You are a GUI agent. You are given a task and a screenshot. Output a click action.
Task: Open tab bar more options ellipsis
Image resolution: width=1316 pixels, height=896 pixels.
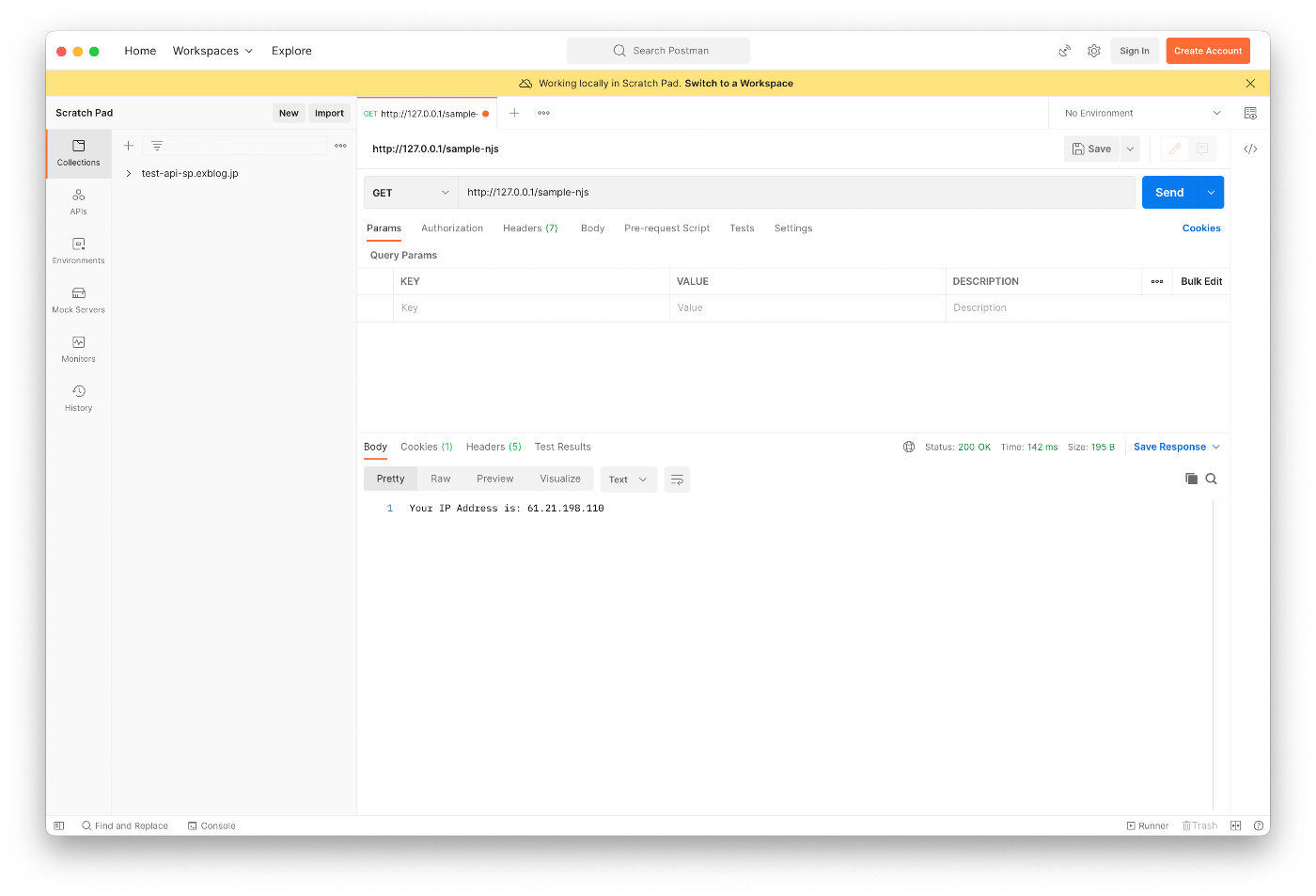[x=543, y=113]
